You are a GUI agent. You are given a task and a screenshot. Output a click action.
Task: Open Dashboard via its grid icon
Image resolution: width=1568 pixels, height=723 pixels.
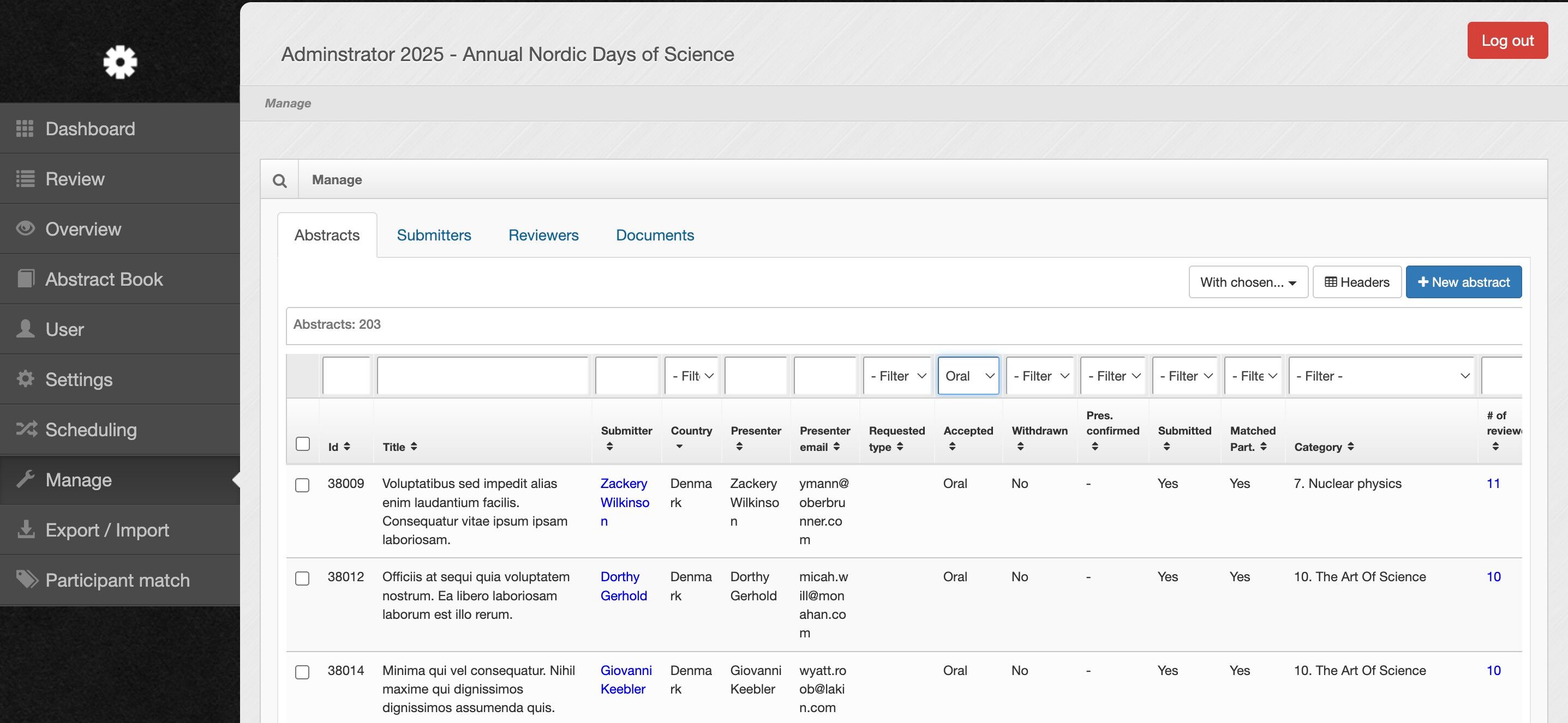point(25,128)
